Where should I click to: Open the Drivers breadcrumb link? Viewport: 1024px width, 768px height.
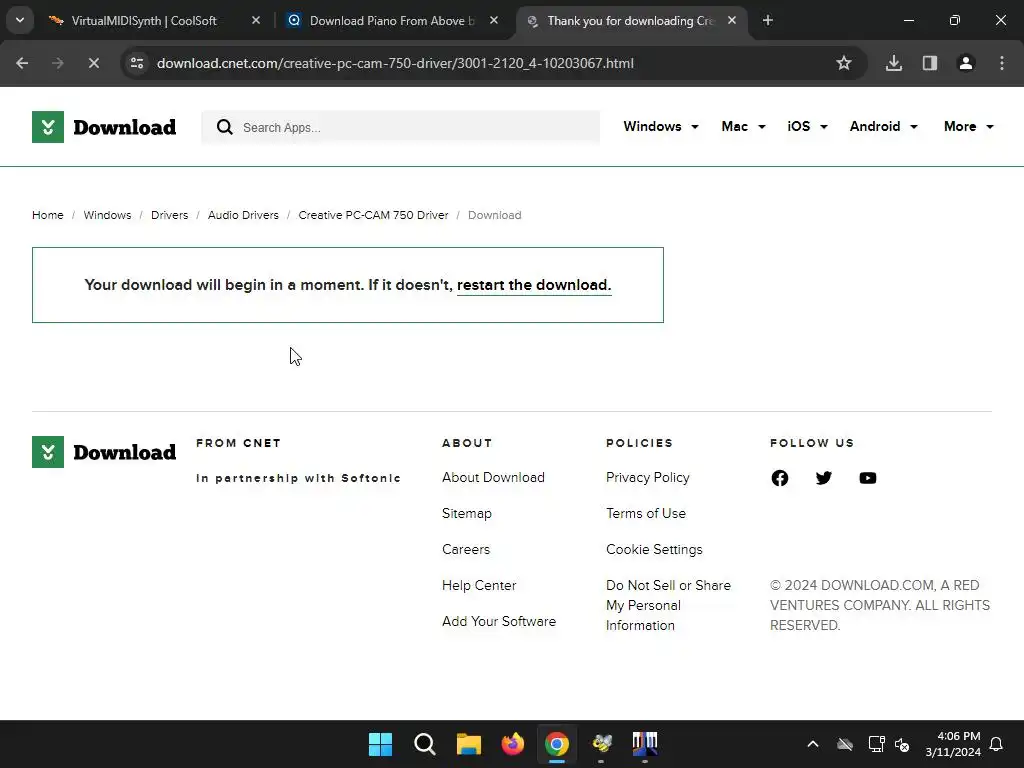pyautogui.click(x=169, y=215)
